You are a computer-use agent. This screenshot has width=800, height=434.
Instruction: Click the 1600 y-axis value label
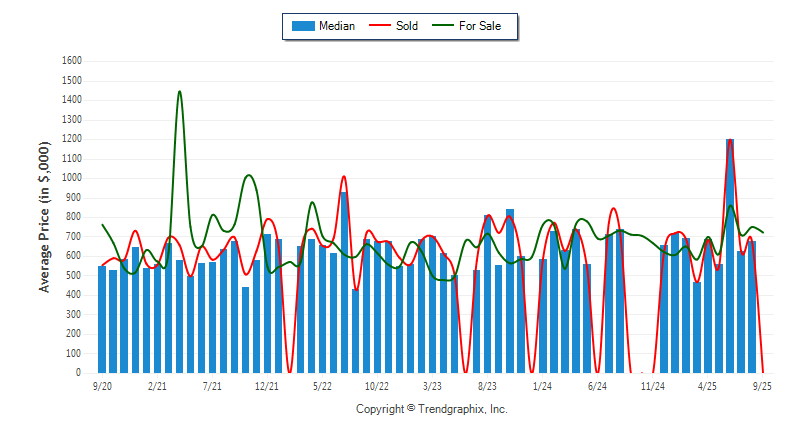click(71, 61)
